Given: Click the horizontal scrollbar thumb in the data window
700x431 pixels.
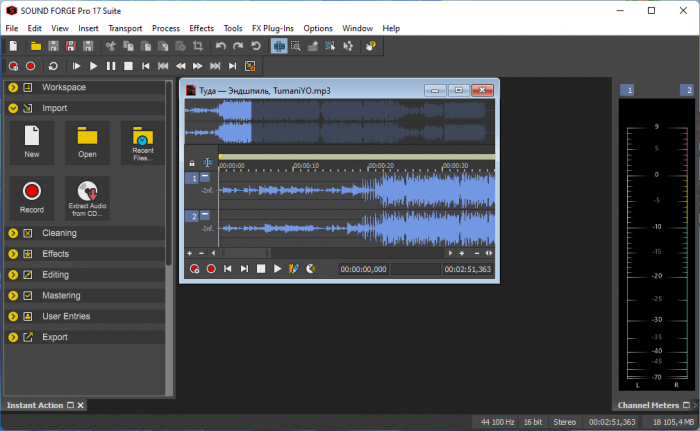Looking at the screenshot, I should coord(246,253).
